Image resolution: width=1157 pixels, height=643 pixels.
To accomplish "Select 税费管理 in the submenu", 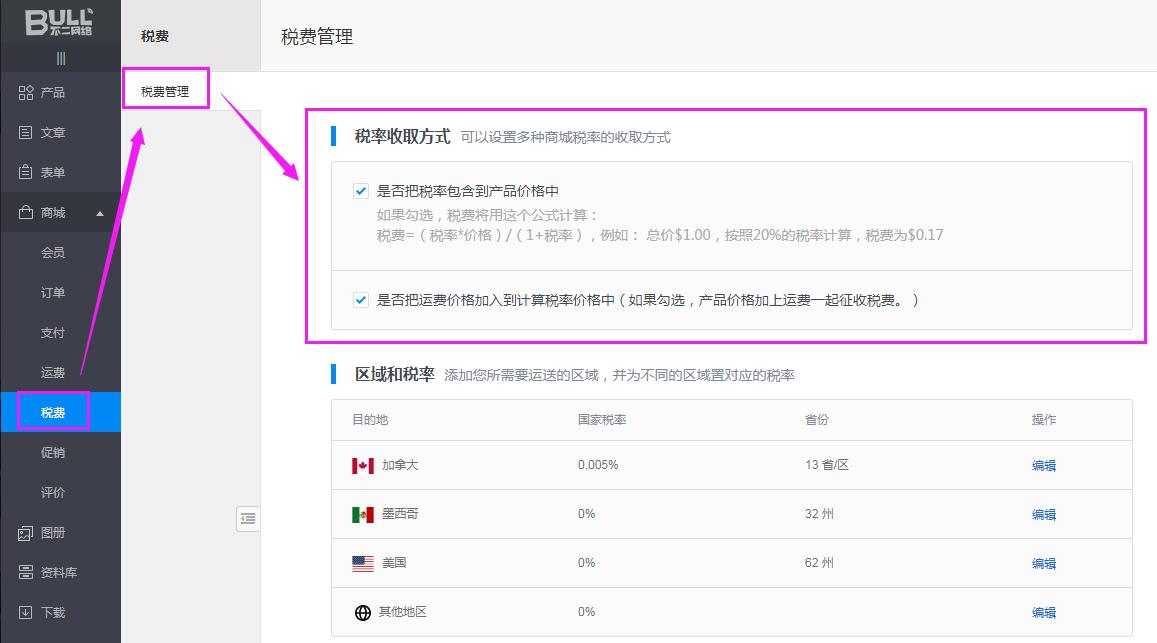I will tap(165, 91).
